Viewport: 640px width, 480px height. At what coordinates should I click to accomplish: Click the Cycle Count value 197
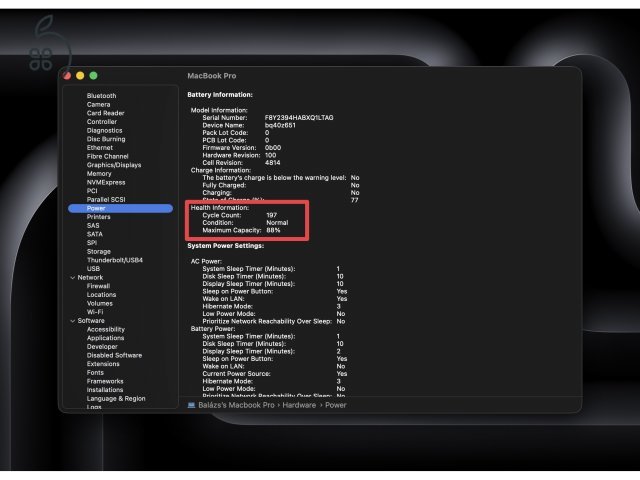click(271, 215)
